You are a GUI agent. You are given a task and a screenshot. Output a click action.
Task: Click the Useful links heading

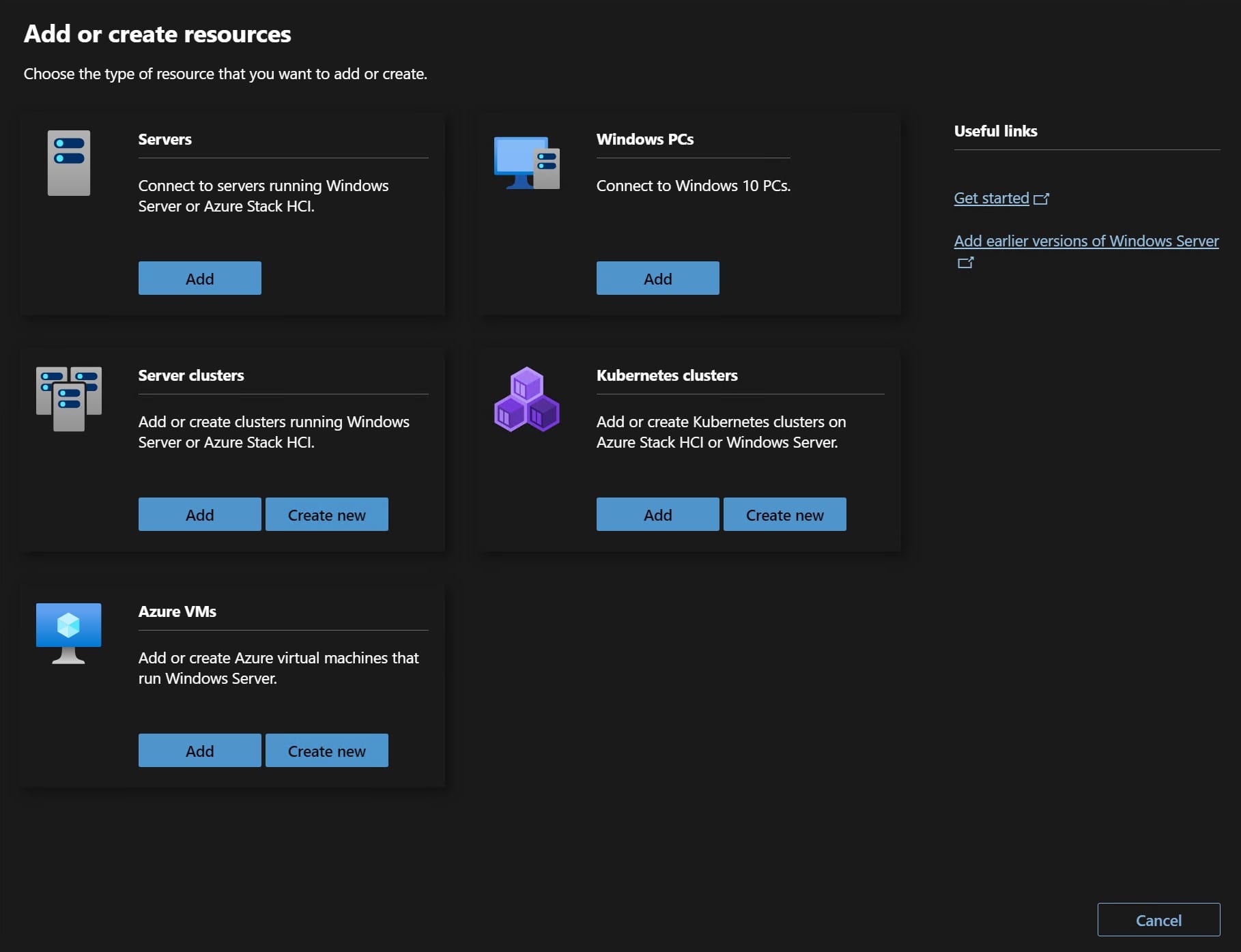tap(995, 131)
